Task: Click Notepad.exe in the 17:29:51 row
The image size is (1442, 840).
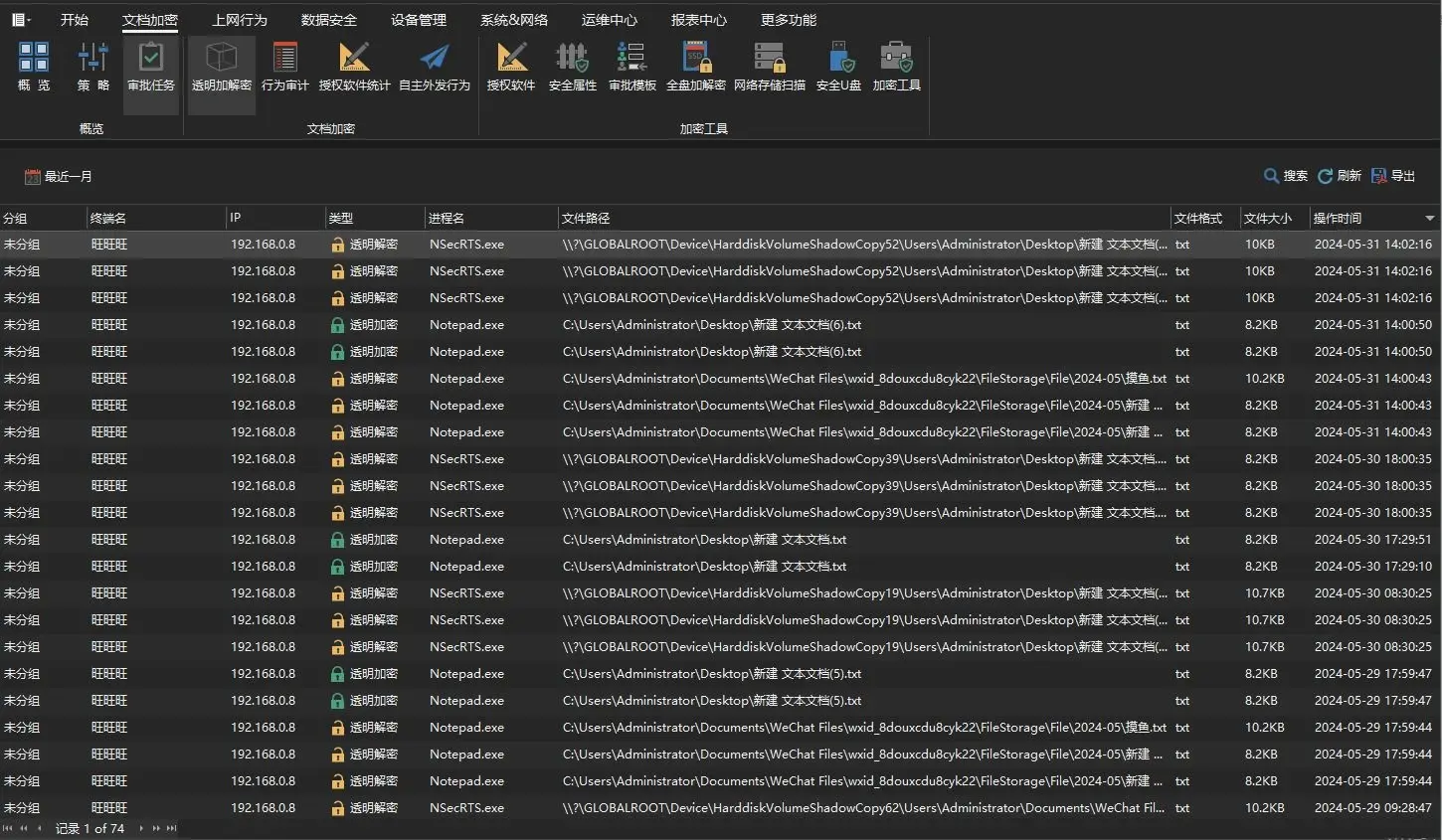Action: coord(466,540)
